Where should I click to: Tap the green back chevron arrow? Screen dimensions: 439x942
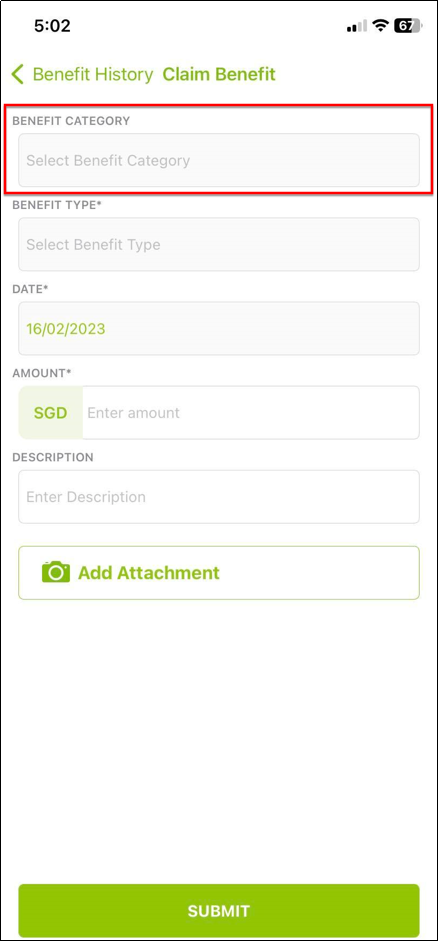[x=17, y=74]
